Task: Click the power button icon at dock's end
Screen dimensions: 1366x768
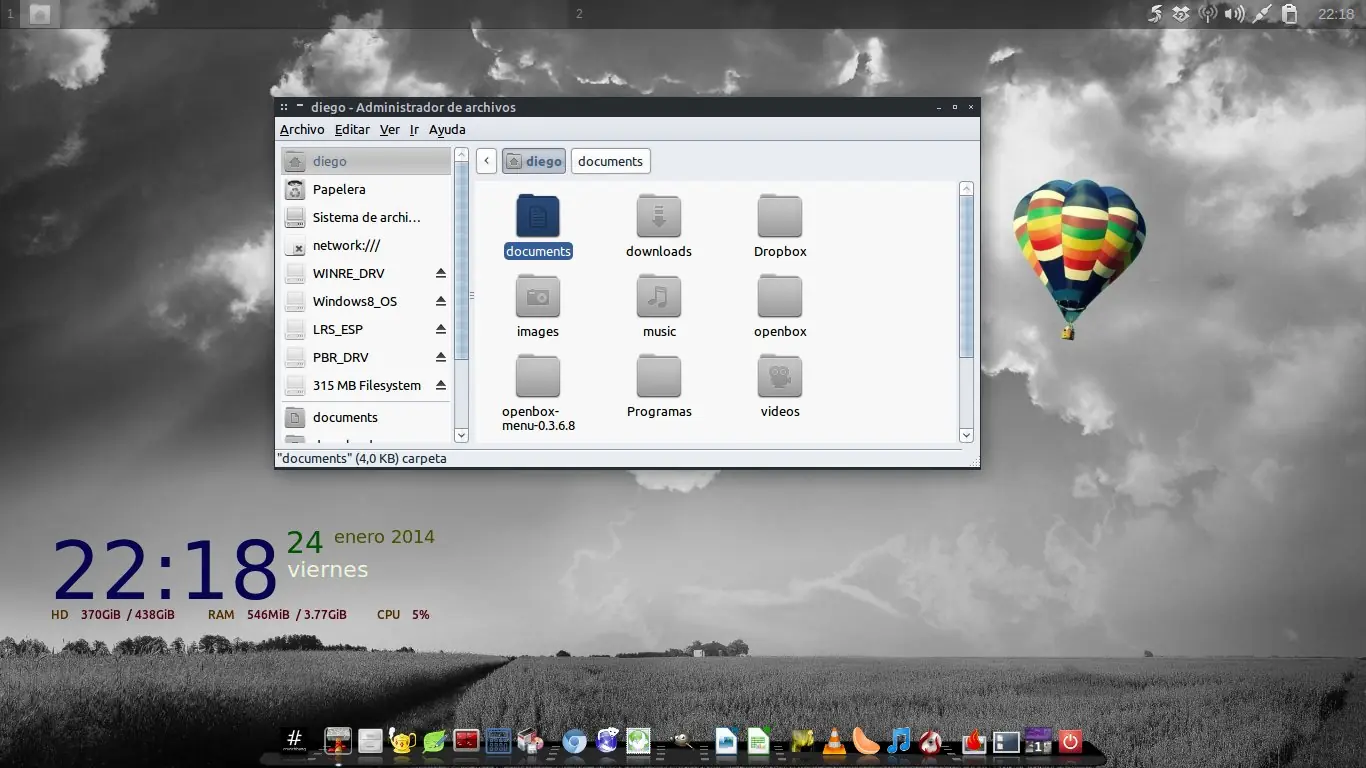Action: click(1069, 742)
